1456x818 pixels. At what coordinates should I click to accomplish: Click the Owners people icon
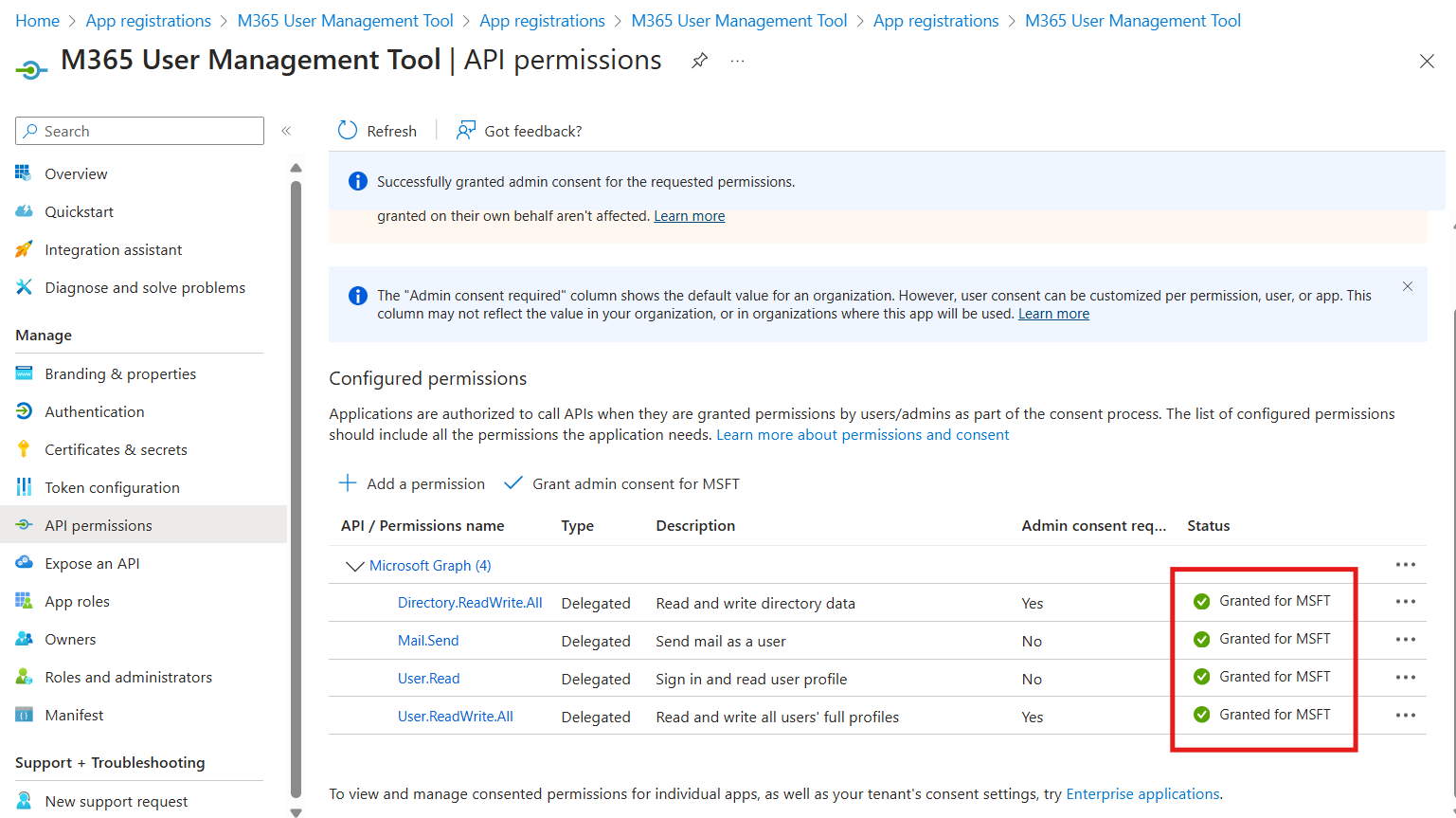click(24, 639)
